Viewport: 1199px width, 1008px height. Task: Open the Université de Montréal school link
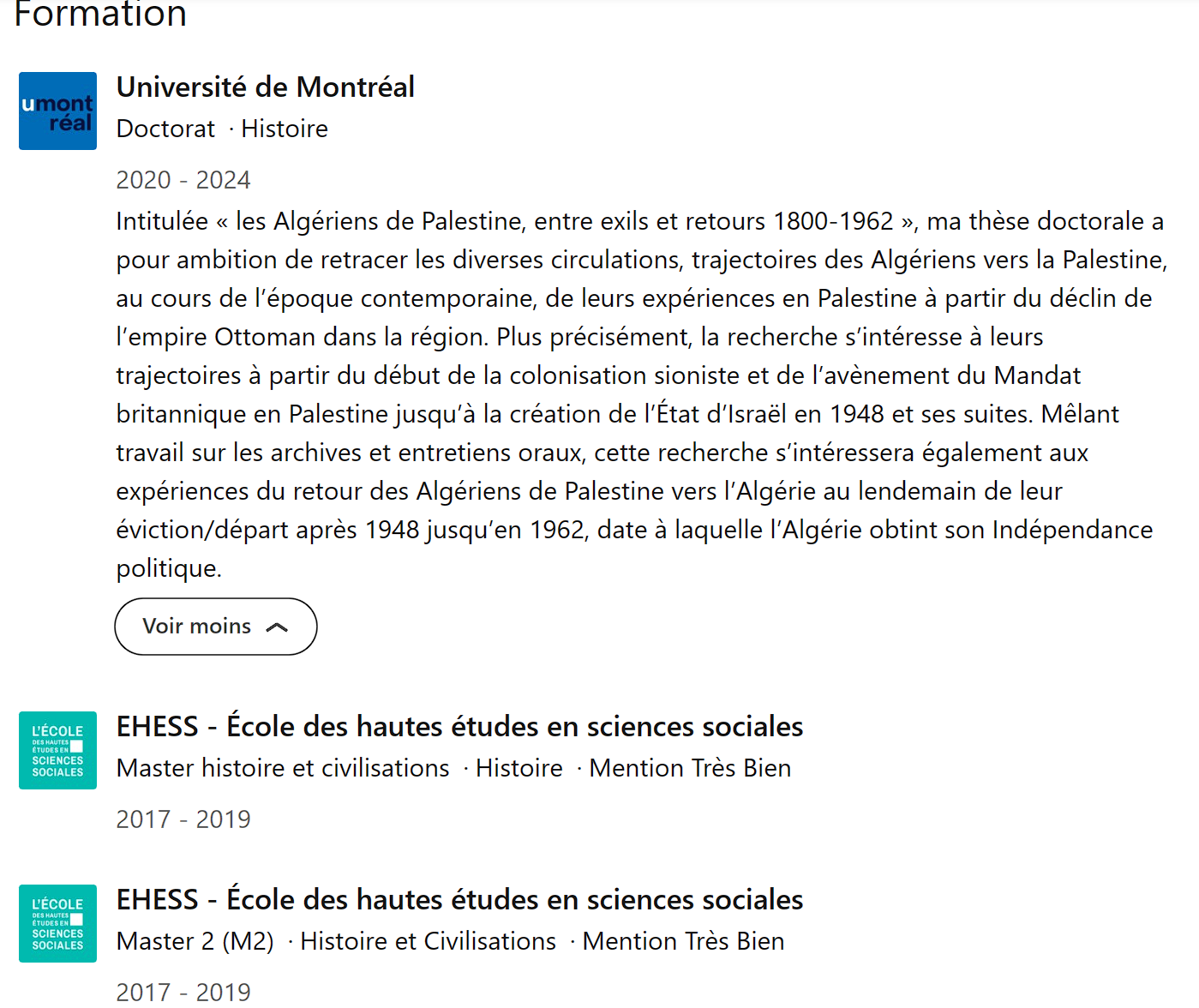pyautogui.click(x=266, y=87)
